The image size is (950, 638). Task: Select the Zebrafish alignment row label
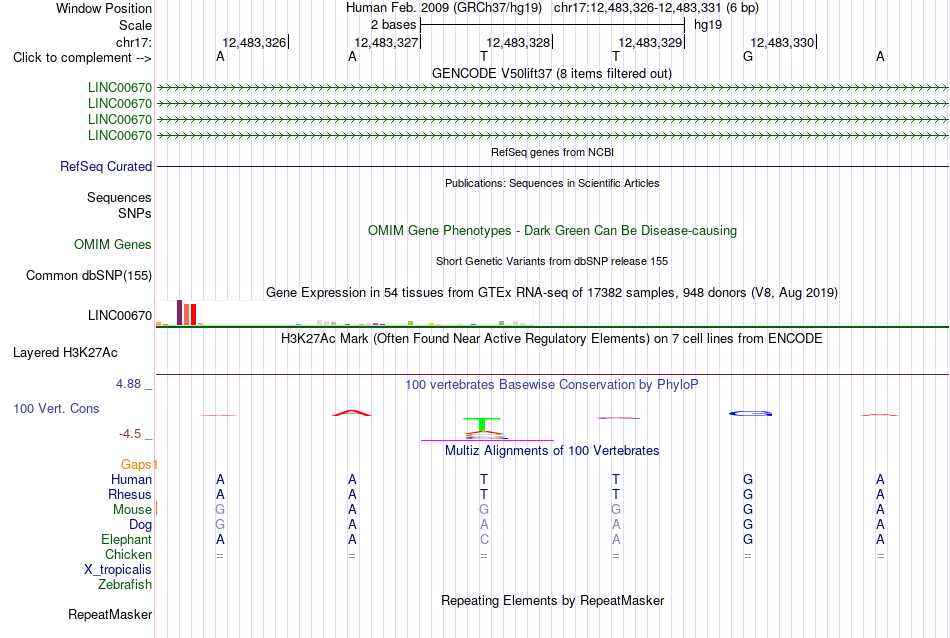coord(125,585)
